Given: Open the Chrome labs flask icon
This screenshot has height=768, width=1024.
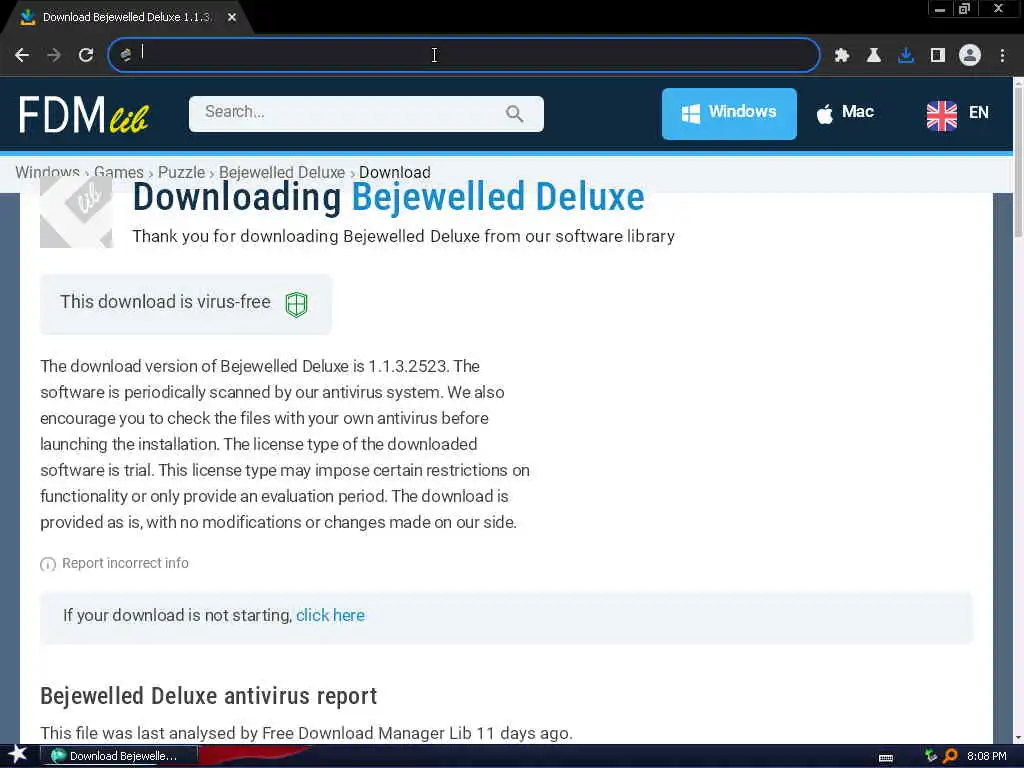Looking at the screenshot, I should 873,56.
